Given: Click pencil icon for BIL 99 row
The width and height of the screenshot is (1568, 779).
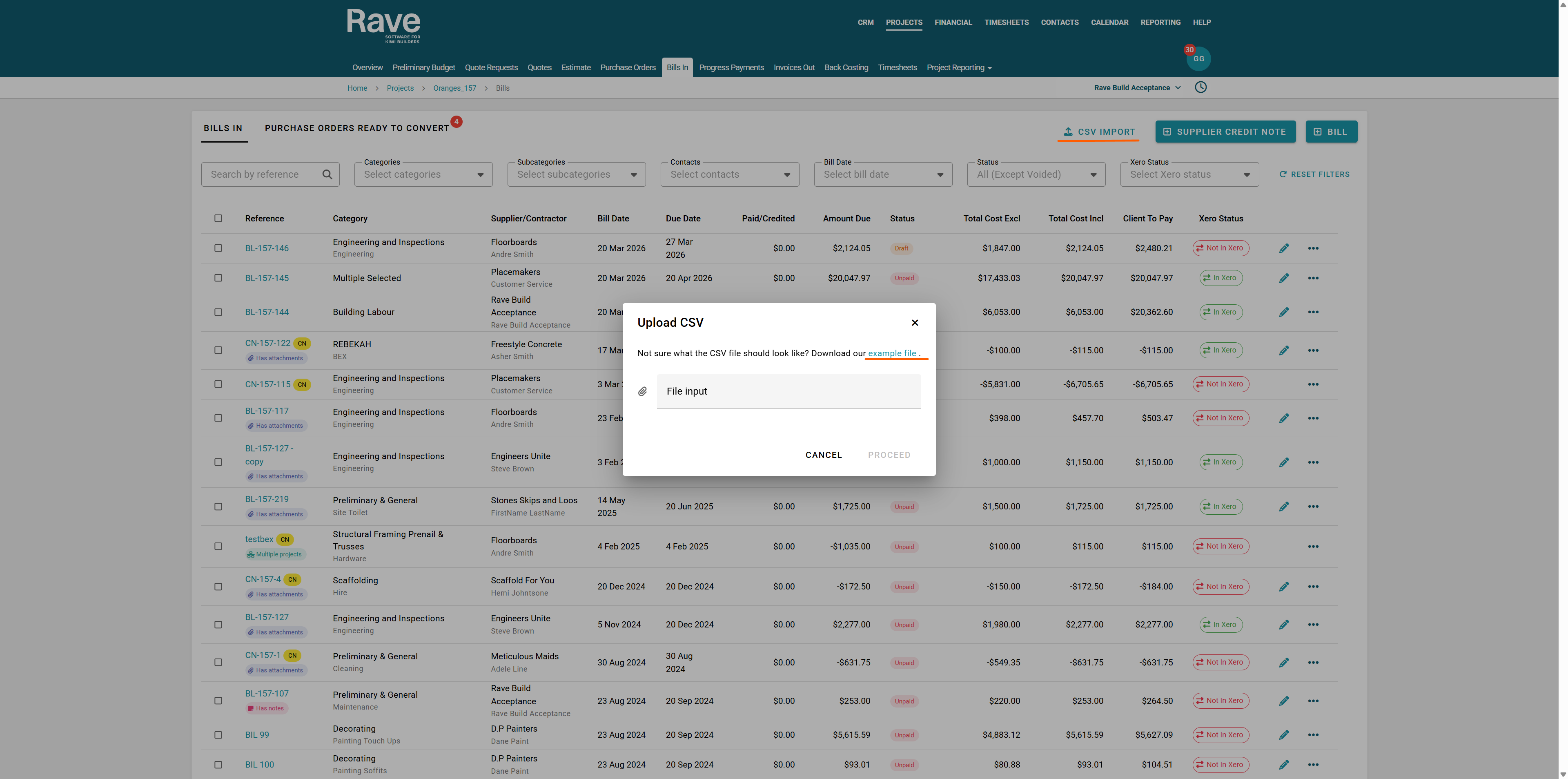Looking at the screenshot, I should click(1284, 735).
